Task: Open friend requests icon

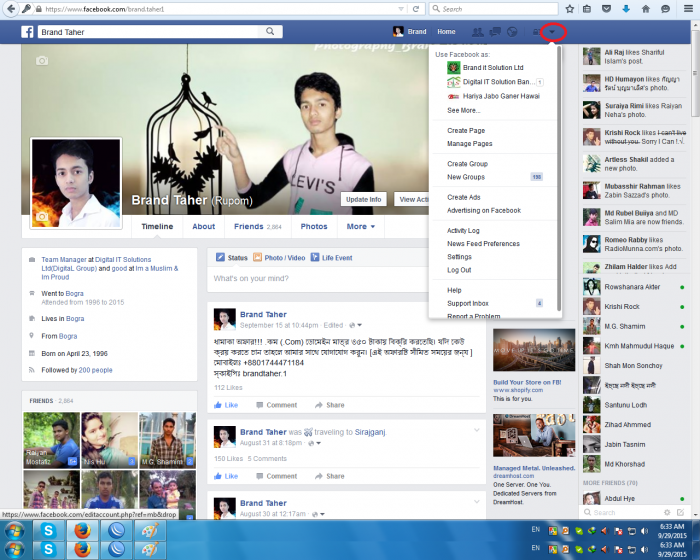Action: 478,32
